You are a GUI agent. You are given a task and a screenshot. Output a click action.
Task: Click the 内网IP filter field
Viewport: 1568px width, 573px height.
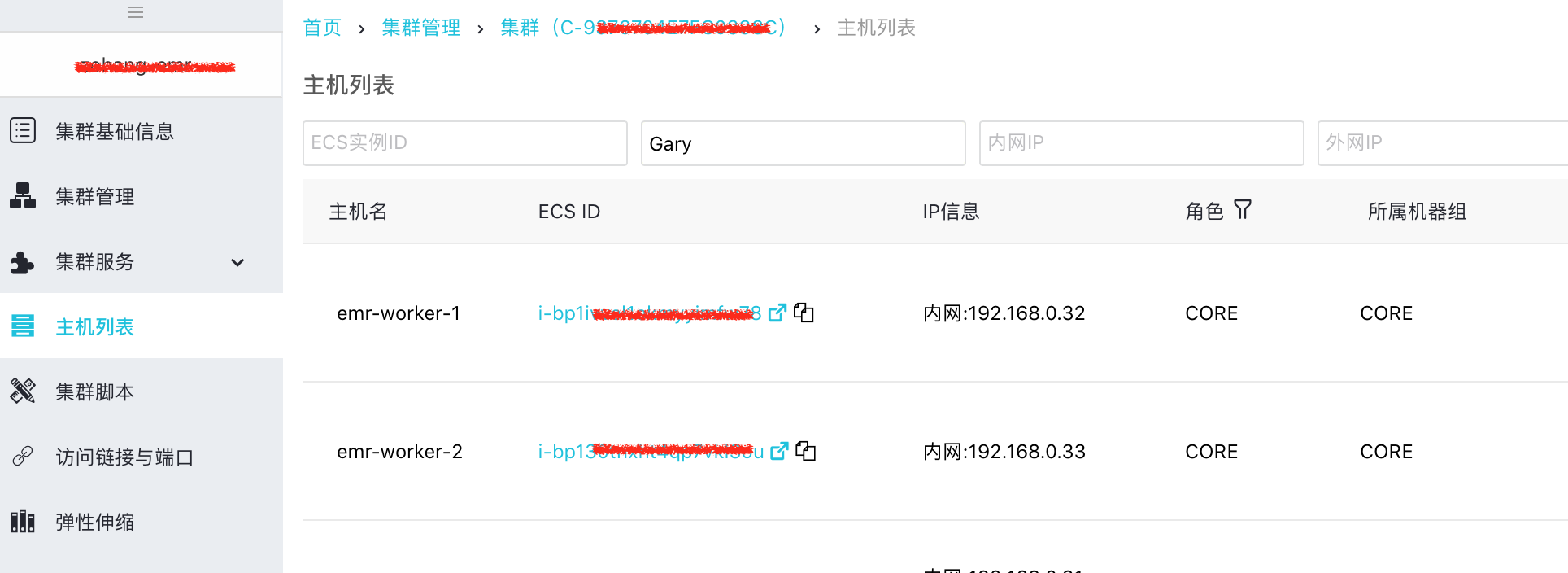pos(1142,143)
